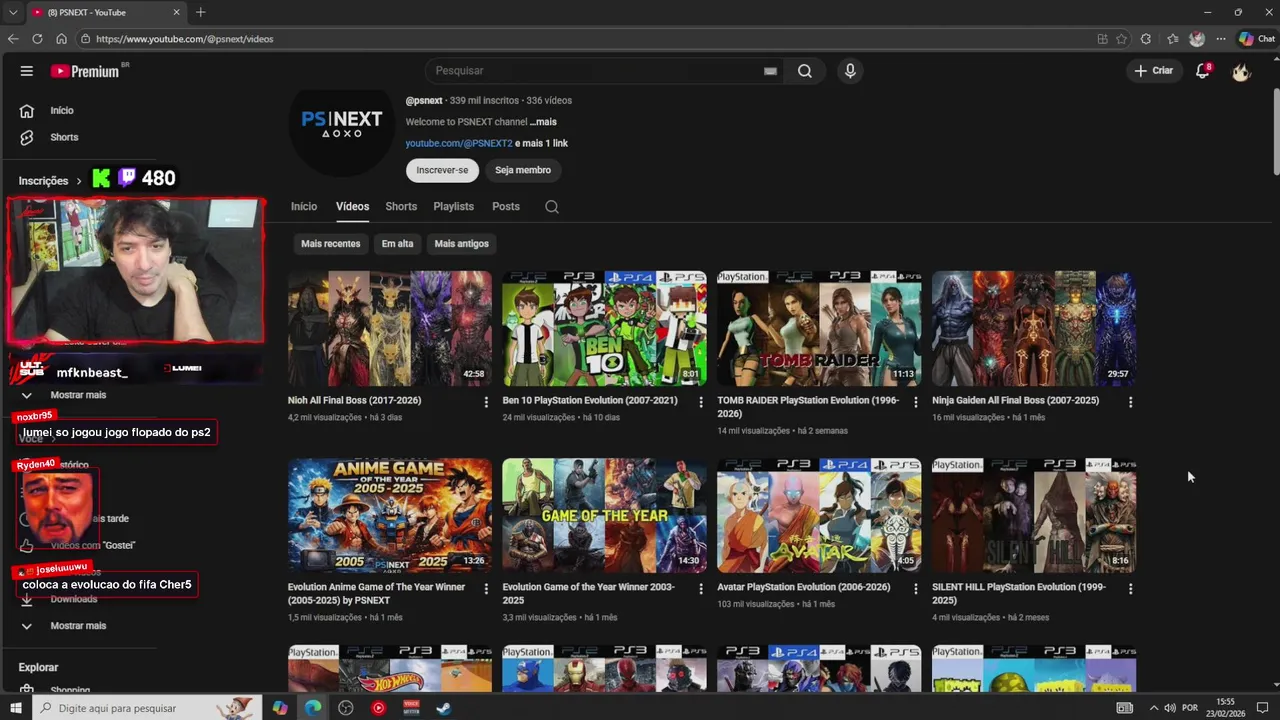Open system tray volume icon
Image resolution: width=1280 pixels, height=720 pixels.
pos(1170,708)
